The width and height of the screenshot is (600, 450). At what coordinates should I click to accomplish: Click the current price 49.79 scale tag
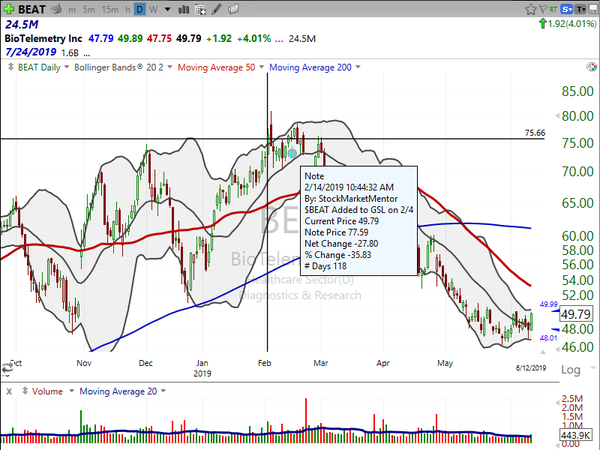pyautogui.click(x=578, y=314)
